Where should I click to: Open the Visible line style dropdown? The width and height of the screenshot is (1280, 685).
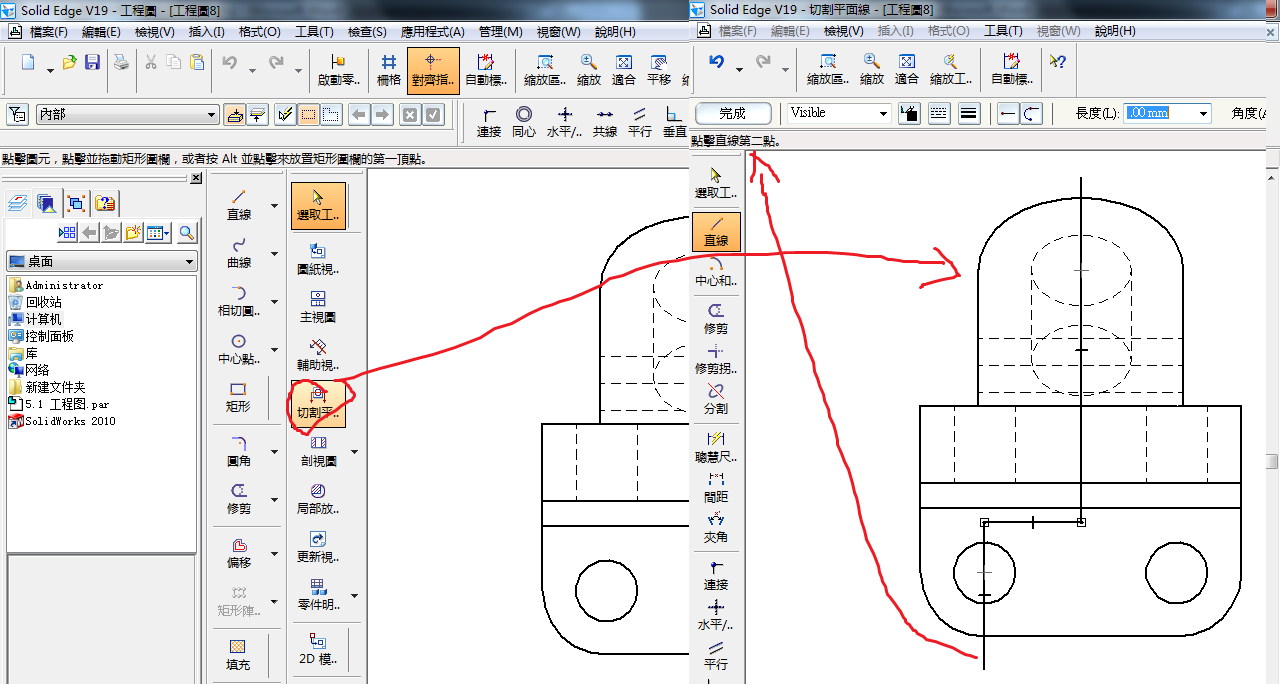coord(883,114)
